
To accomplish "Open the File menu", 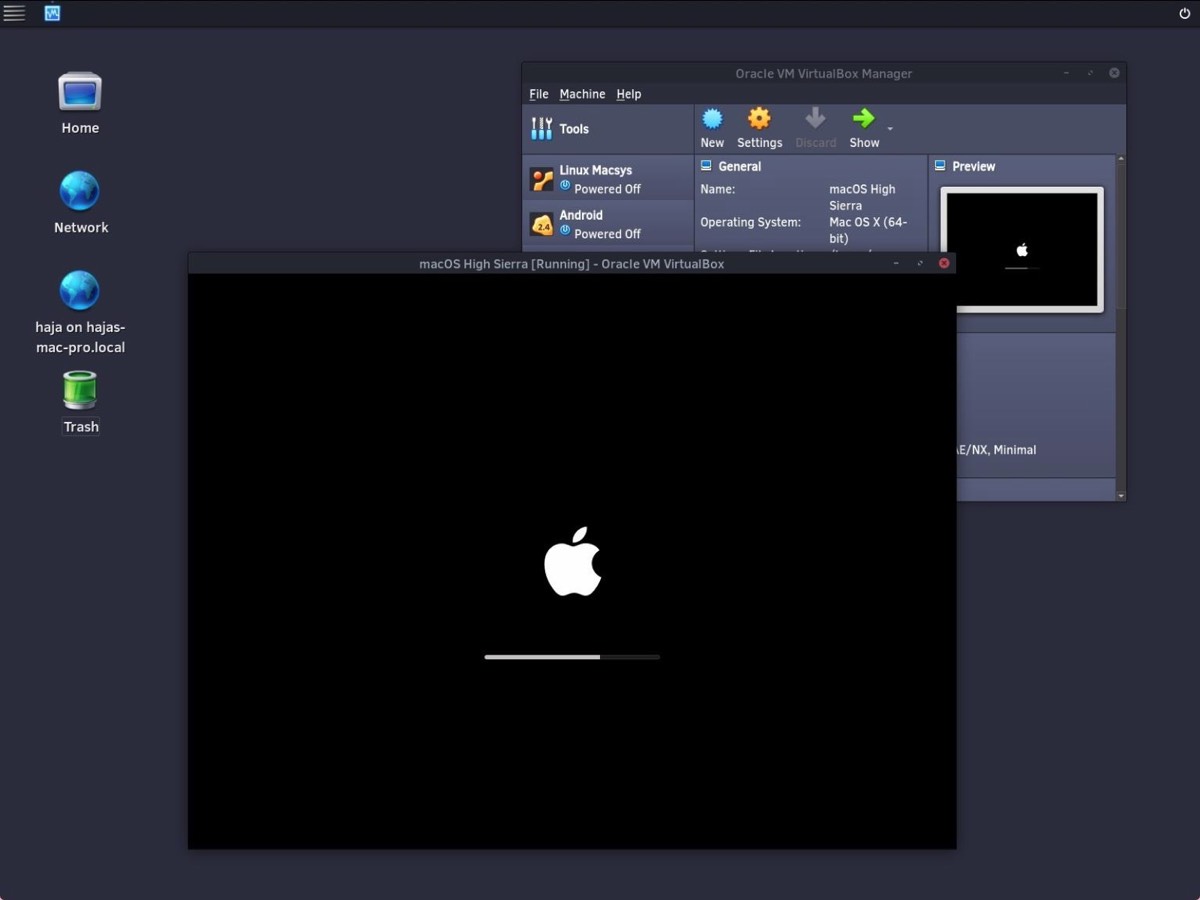I will 538,94.
